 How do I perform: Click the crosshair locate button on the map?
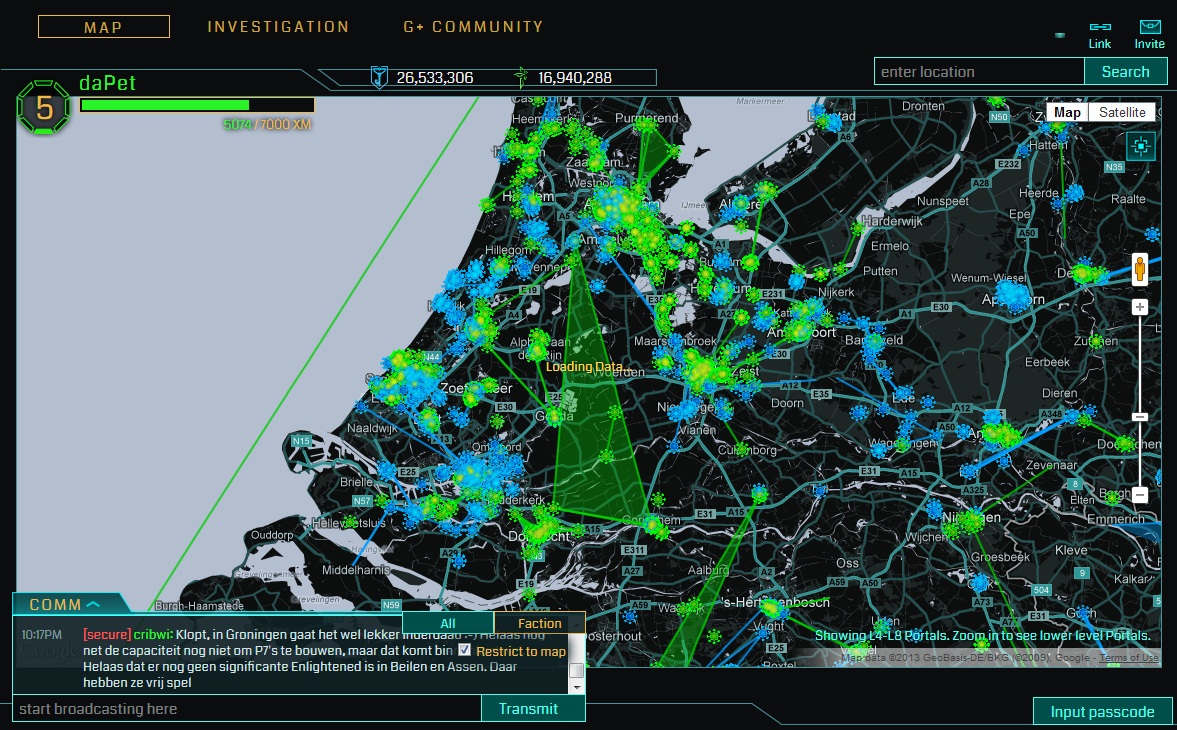[1140, 146]
